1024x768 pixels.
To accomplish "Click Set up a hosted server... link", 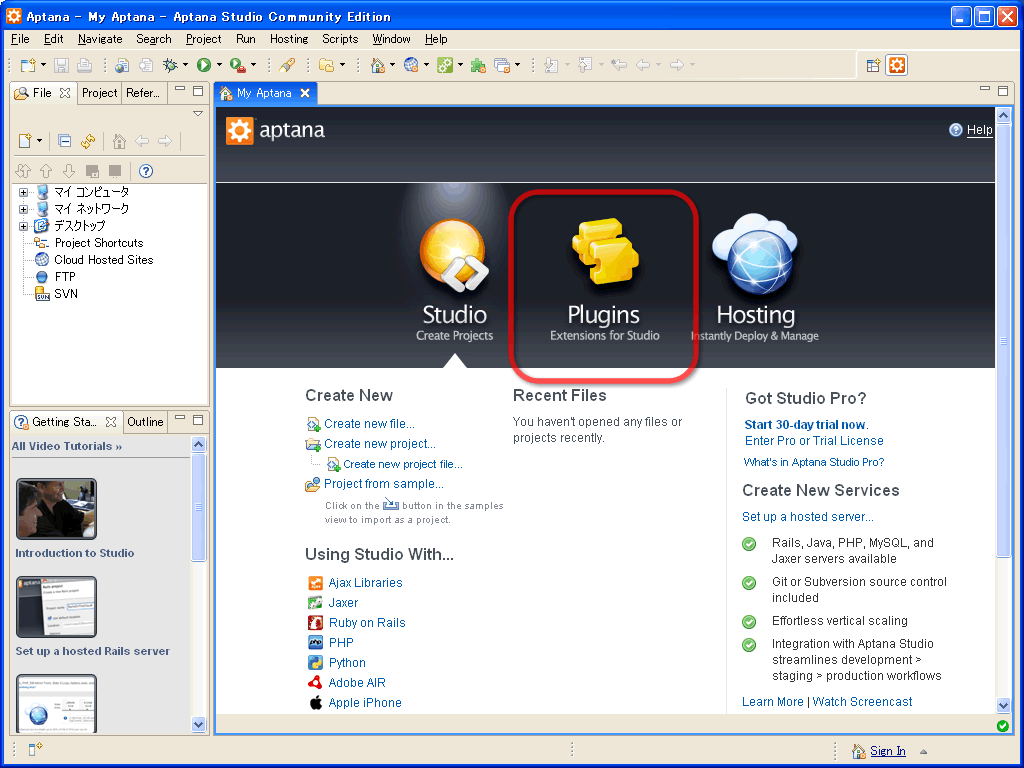I will click(x=808, y=517).
